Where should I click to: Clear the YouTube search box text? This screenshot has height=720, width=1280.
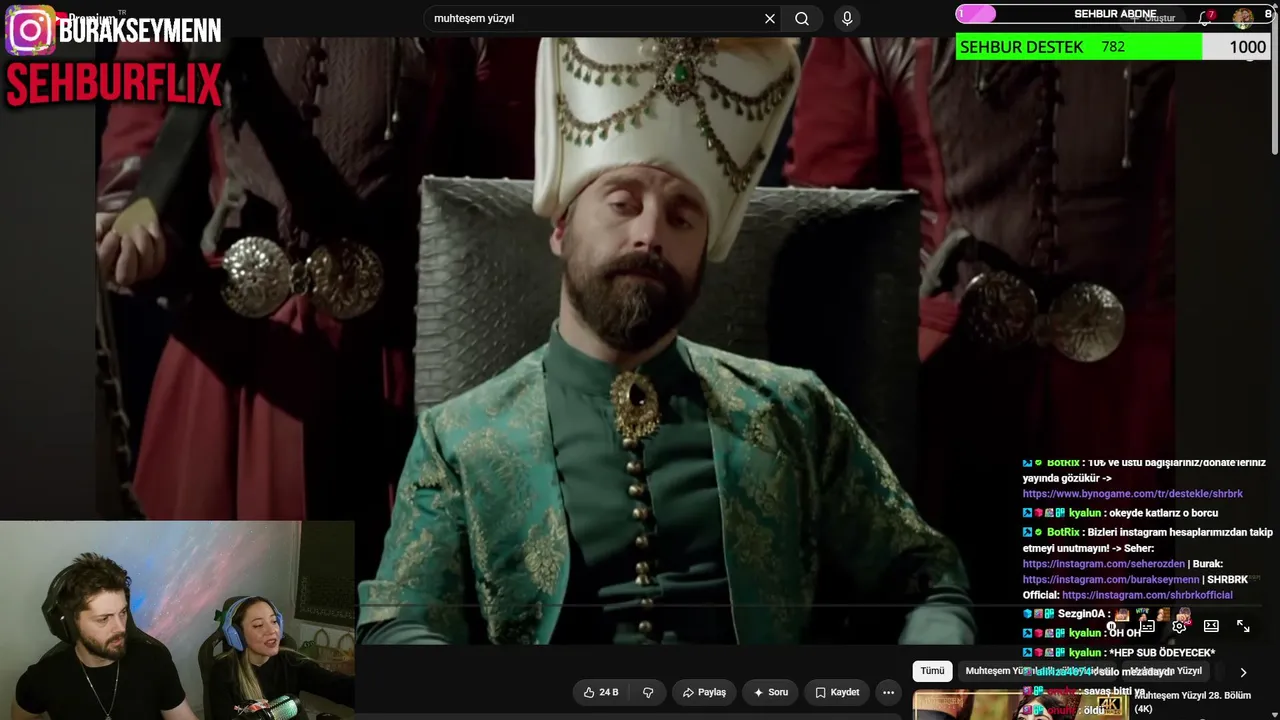pyautogui.click(x=770, y=19)
